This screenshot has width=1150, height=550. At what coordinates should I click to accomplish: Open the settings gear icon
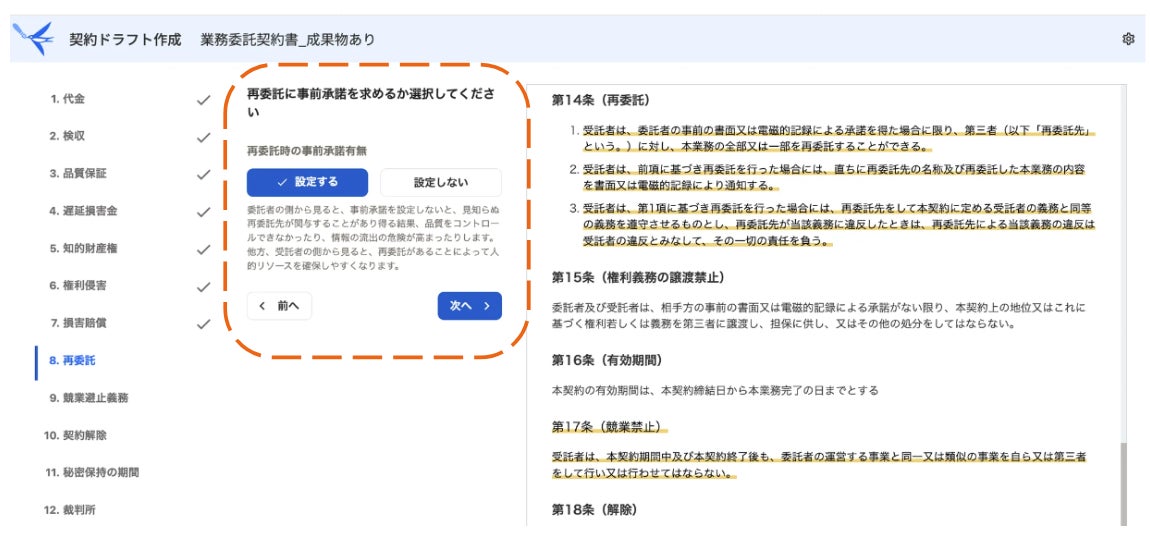[x=1128, y=39]
